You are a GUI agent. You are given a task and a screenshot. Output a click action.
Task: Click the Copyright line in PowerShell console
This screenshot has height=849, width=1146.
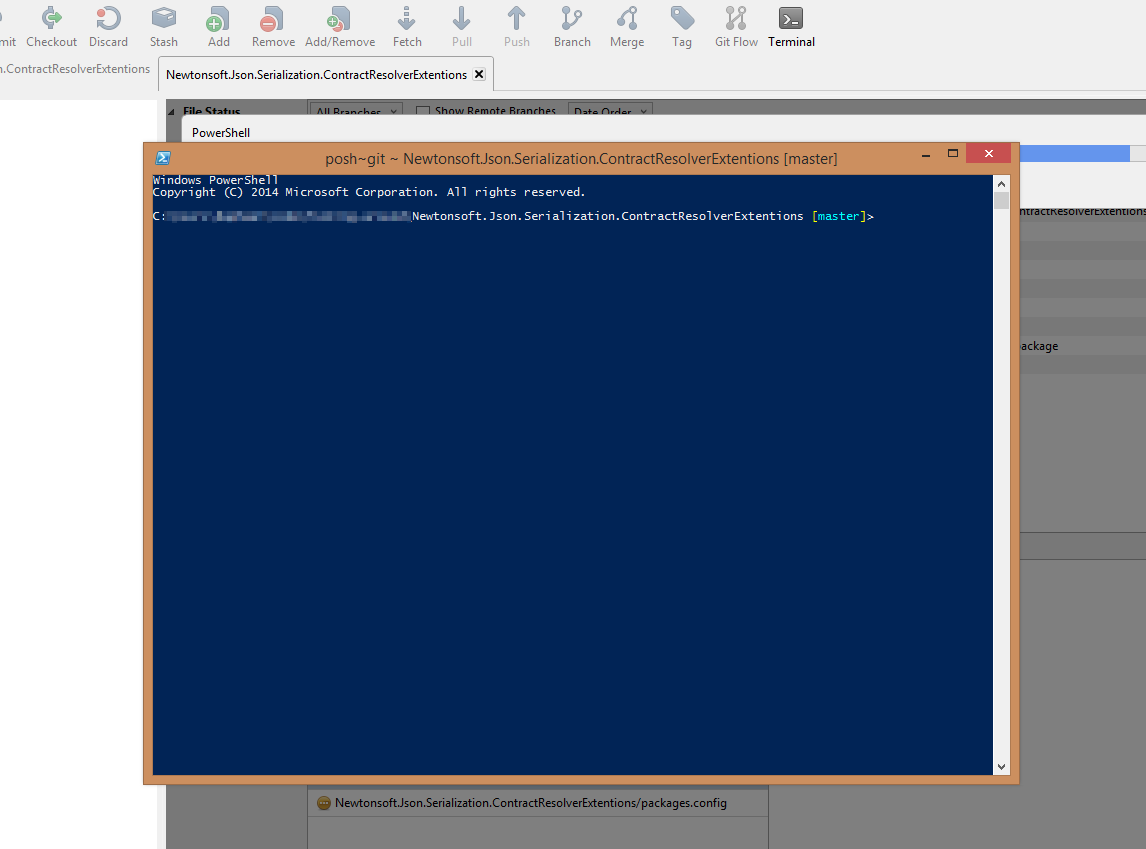pyautogui.click(x=368, y=192)
